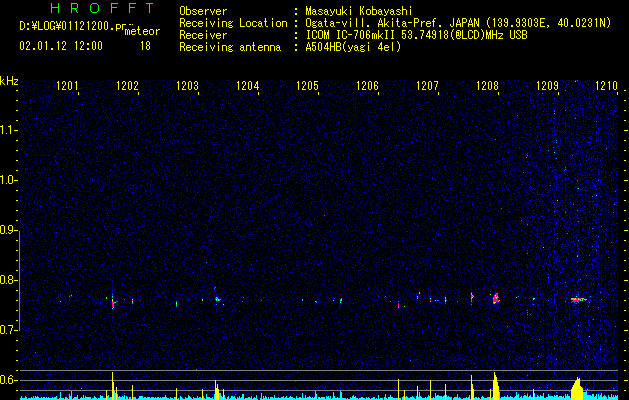This screenshot has width=629, height=400.
Task: Select location text Ogata-vill. Akita-Pref. JAPAN
Action: [x=391, y=23]
